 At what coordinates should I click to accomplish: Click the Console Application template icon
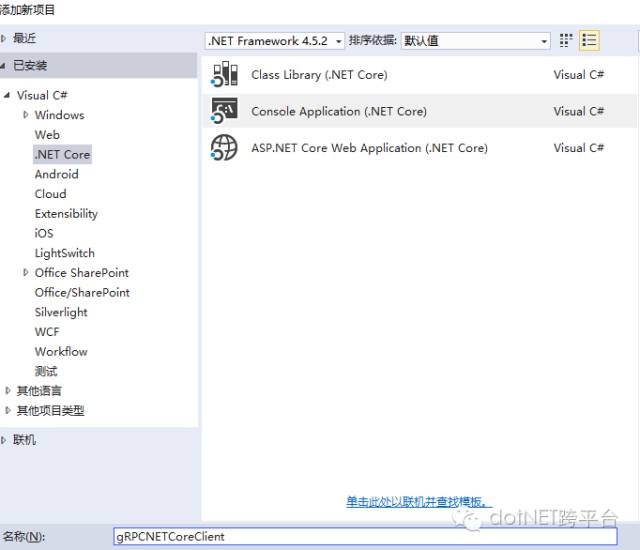224,111
